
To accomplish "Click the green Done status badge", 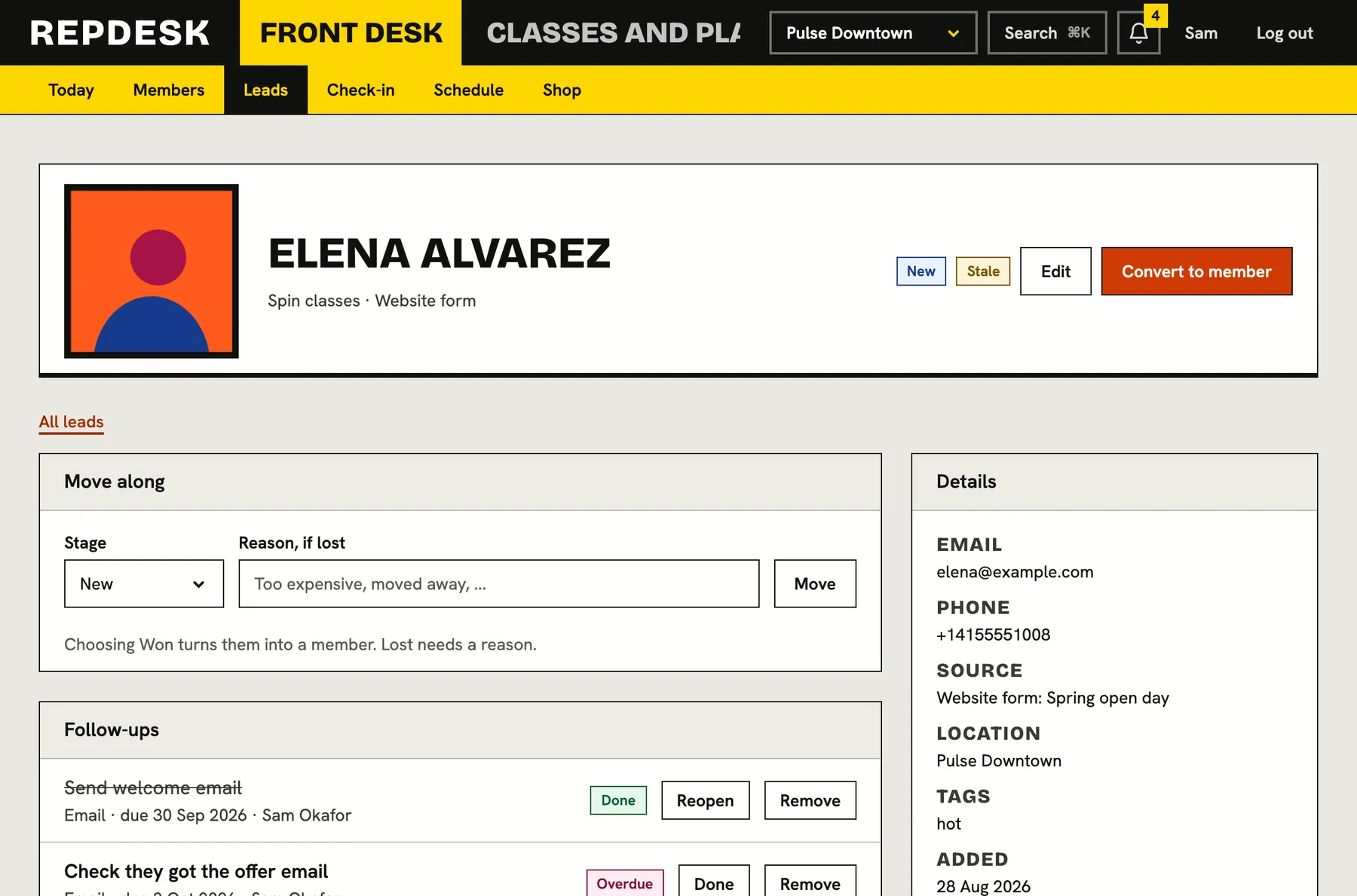I will (x=618, y=800).
